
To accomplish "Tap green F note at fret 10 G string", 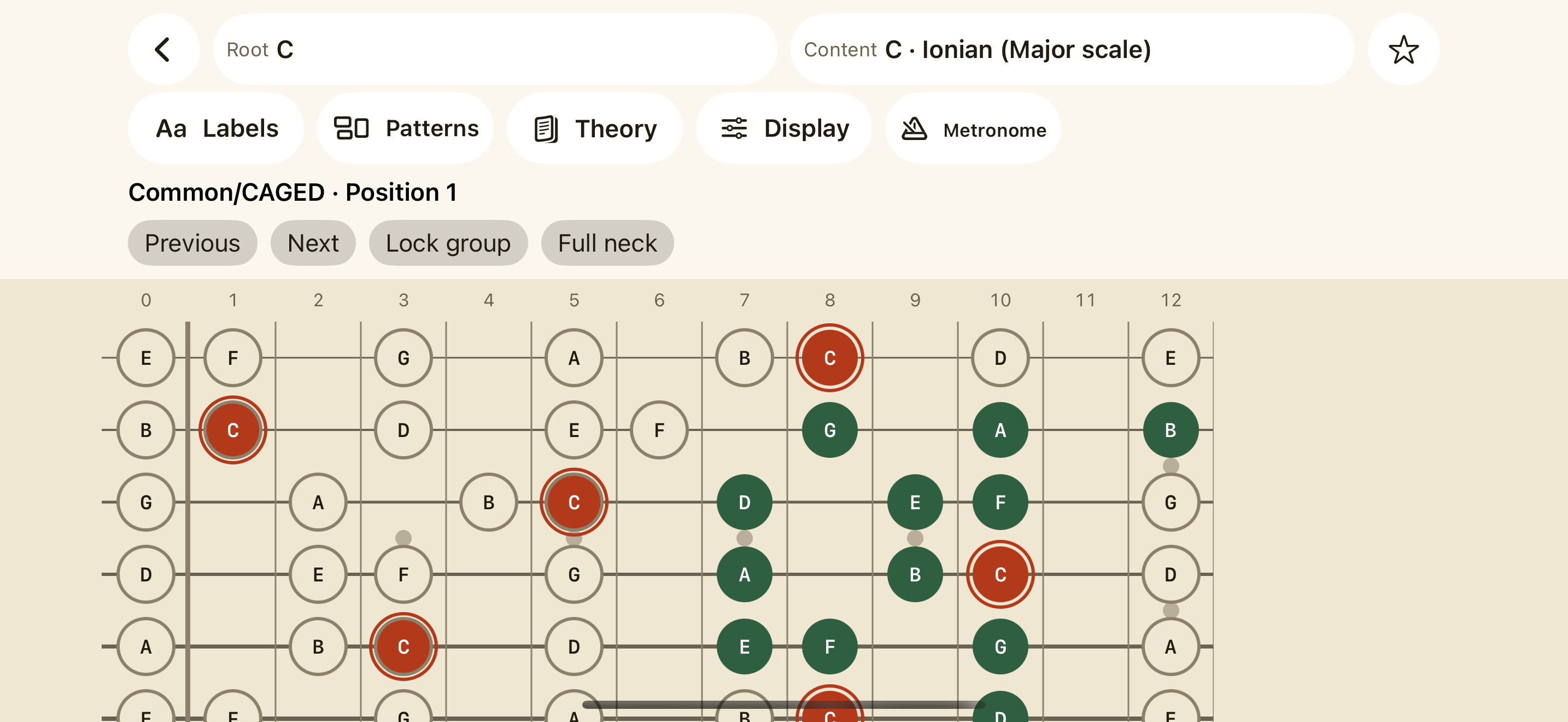I will tap(1000, 502).
